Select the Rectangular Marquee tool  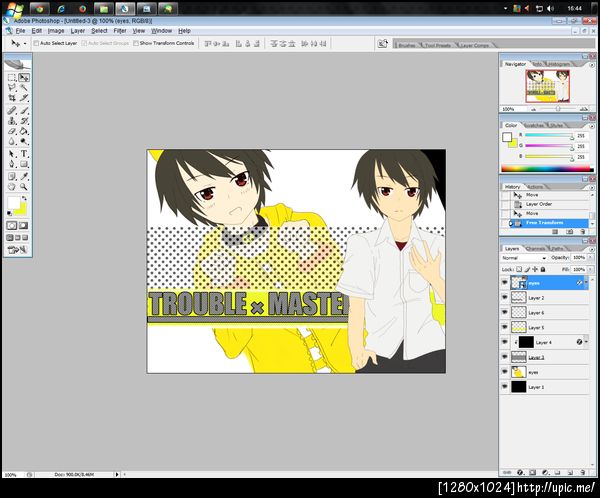click(x=12, y=78)
